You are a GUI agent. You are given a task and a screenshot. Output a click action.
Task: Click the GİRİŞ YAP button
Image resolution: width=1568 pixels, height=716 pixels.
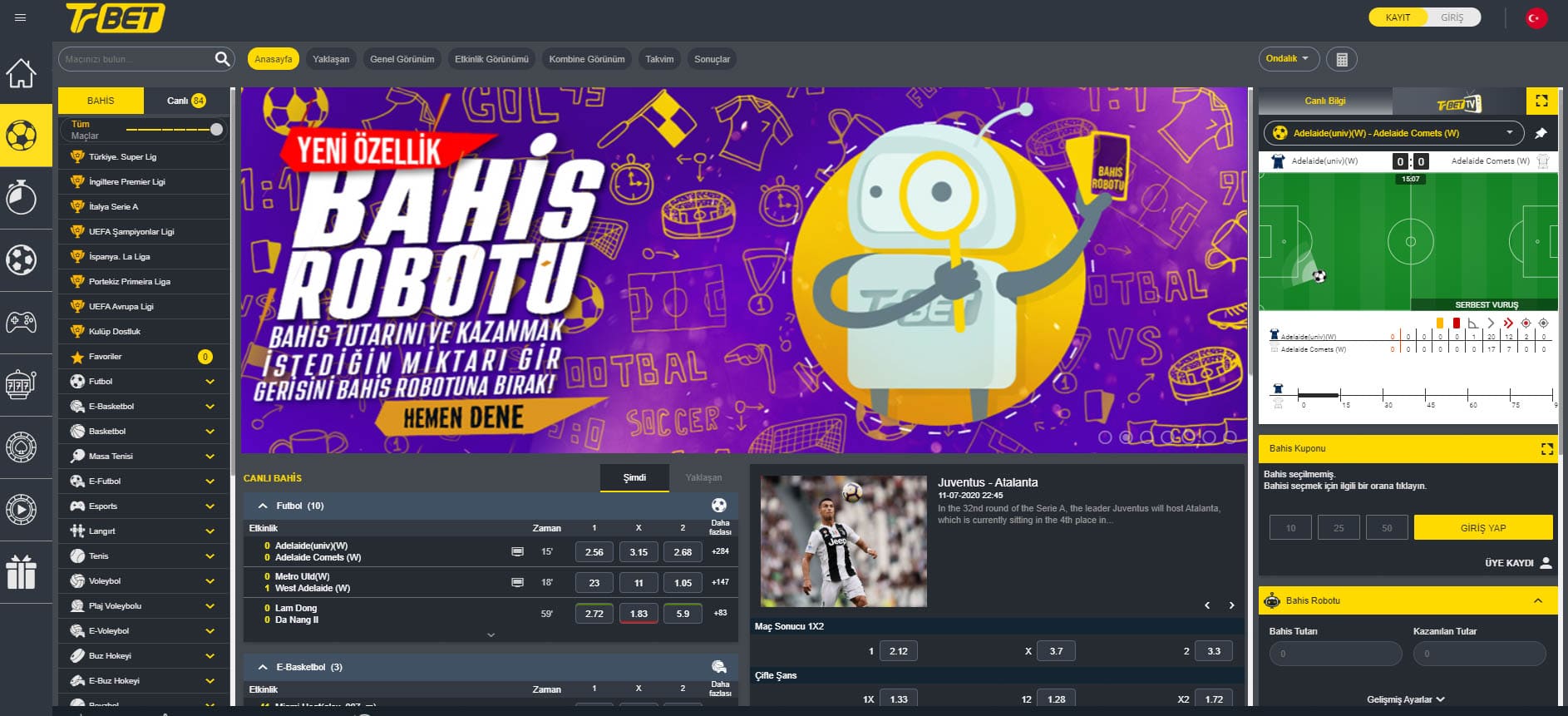click(x=1483, y=528)
